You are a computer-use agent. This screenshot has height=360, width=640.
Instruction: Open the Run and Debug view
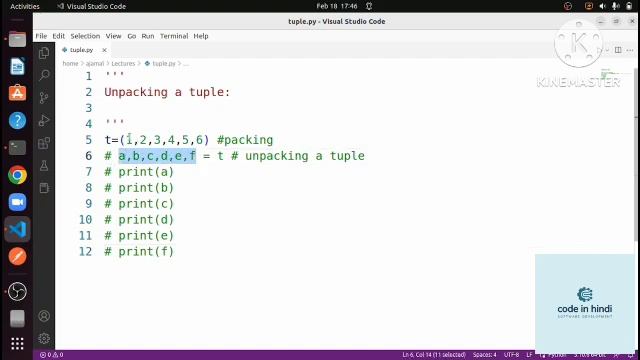(x=44, y=120)
